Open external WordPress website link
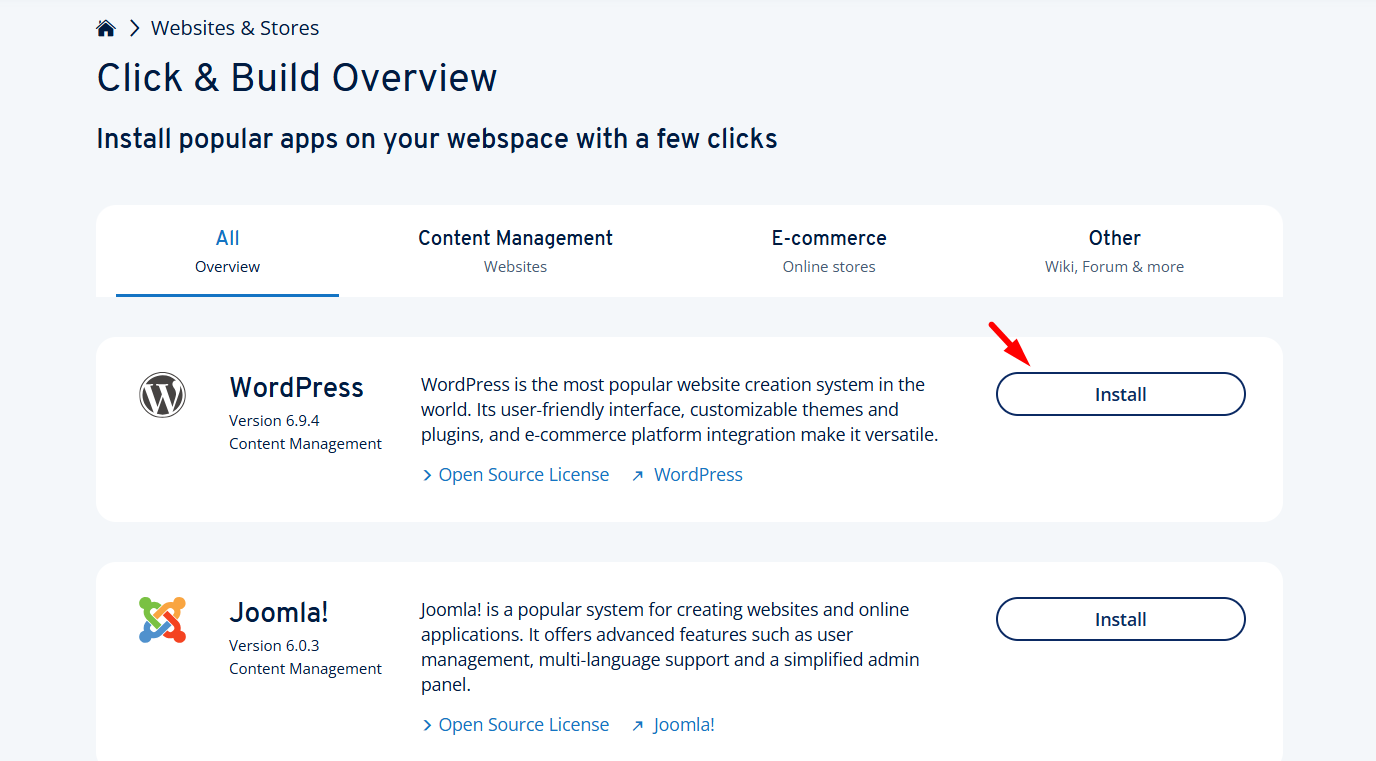 (687, 475)
